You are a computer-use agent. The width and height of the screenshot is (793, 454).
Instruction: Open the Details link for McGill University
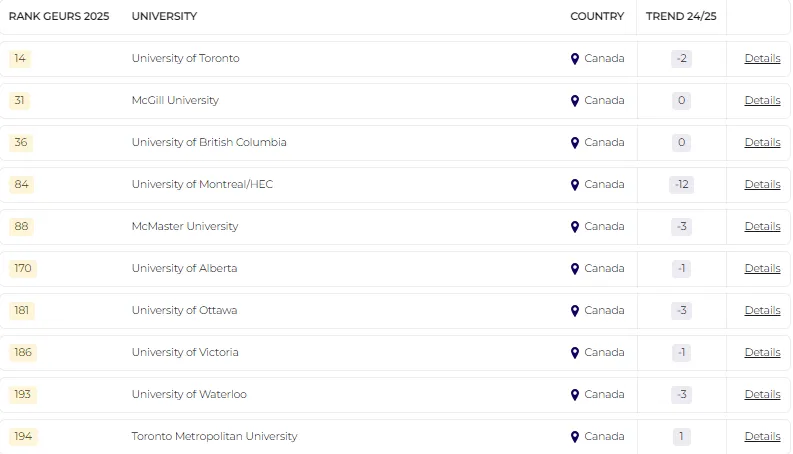(762, 100)
